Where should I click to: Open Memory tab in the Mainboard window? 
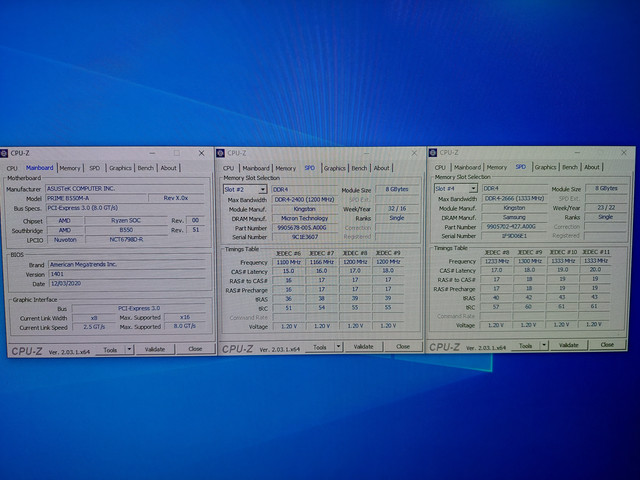[69, 168]
